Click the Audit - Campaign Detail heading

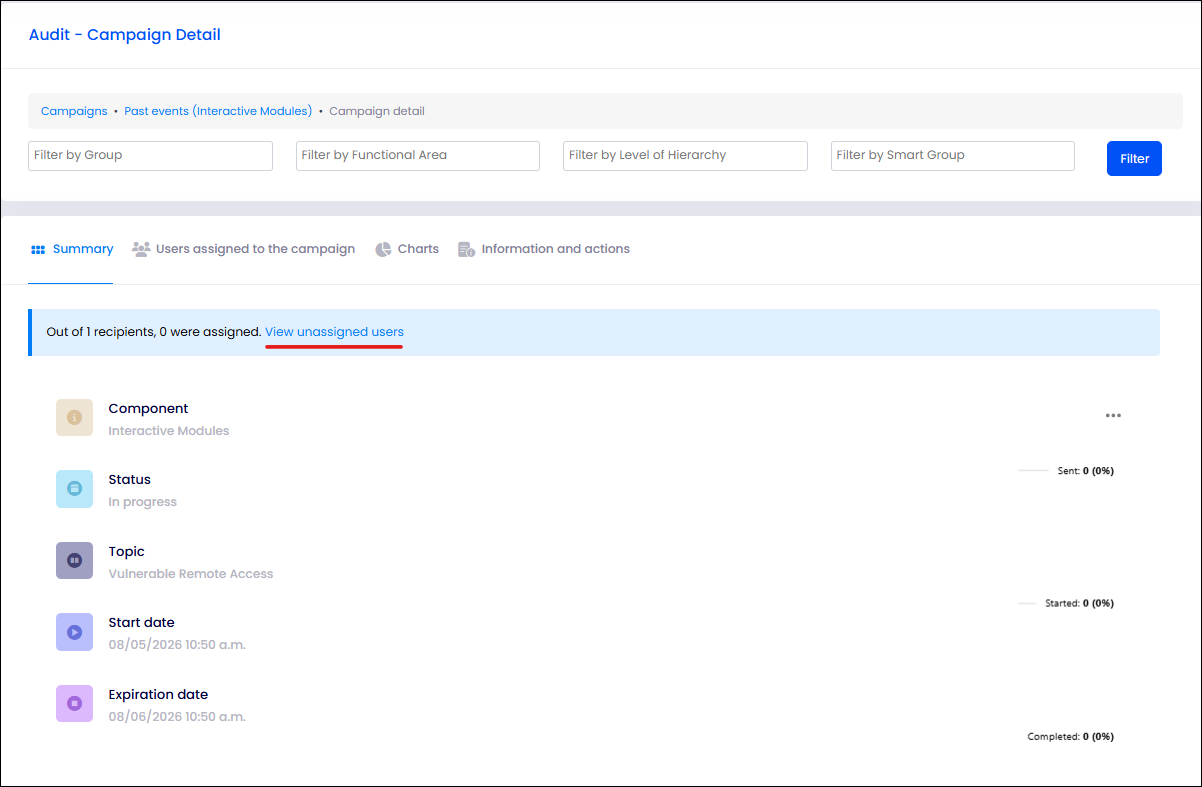click(124, 35)
